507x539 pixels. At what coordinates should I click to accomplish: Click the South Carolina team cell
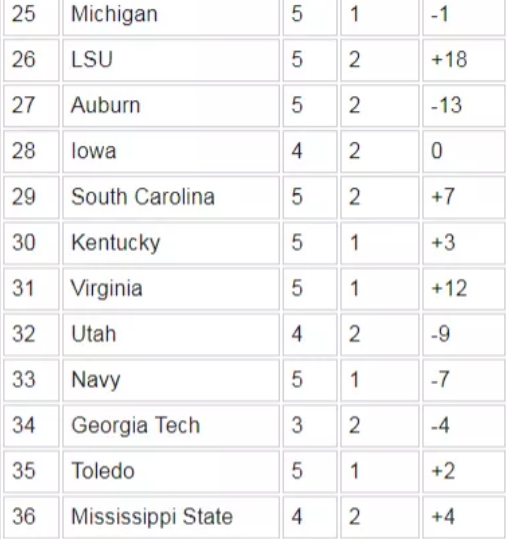click(x=171, y=197)
